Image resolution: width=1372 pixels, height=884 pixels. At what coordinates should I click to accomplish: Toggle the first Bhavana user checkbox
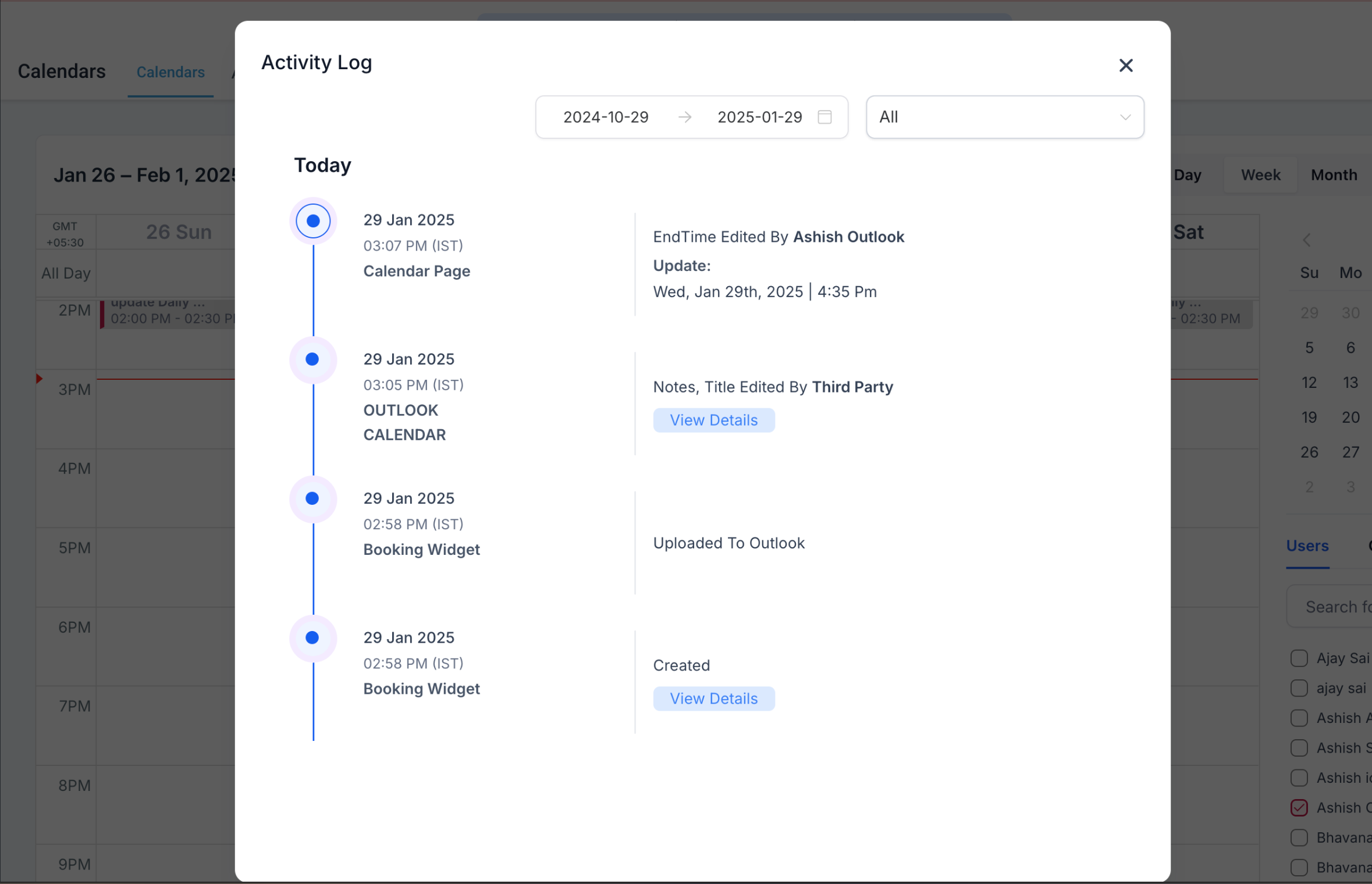1299,837
